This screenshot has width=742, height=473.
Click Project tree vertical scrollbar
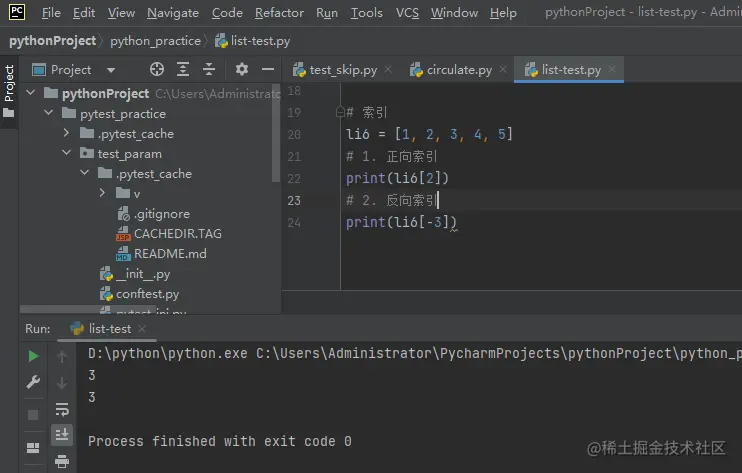pos(276,134)
